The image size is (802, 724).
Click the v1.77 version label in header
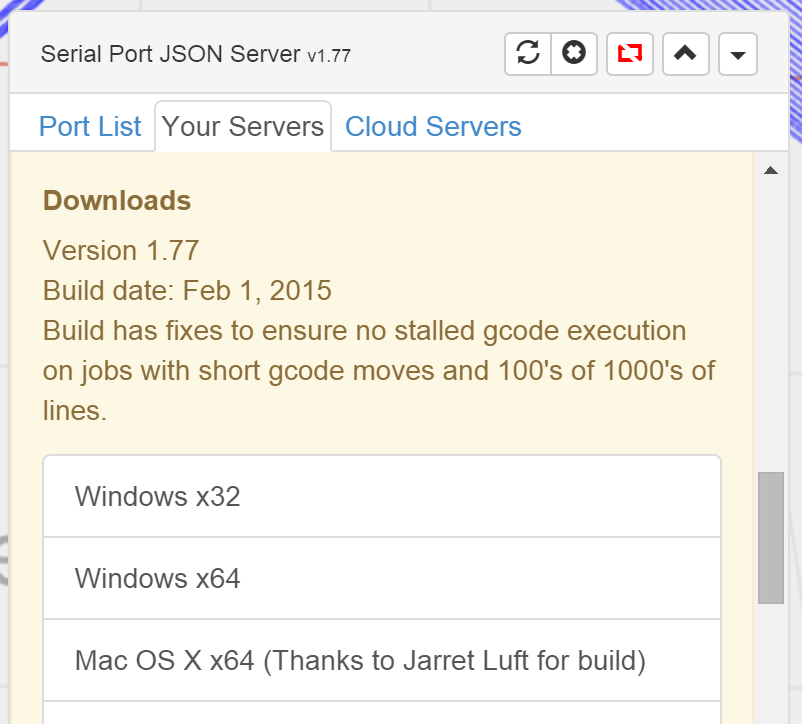pyautogui.click(x=329, y=56)
